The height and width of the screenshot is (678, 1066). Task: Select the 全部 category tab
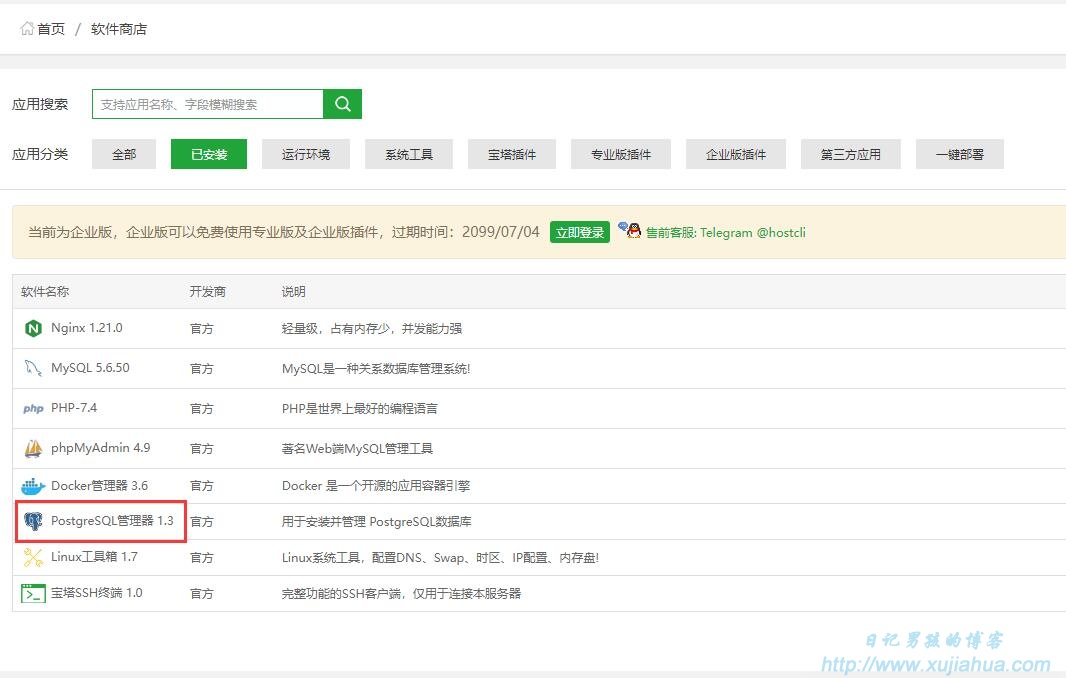(124, 154)
